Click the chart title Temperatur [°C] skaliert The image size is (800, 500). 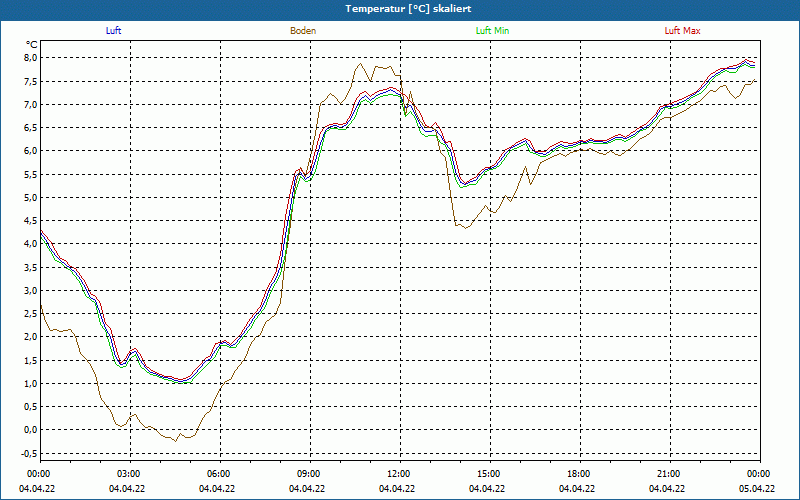[408, 9]
